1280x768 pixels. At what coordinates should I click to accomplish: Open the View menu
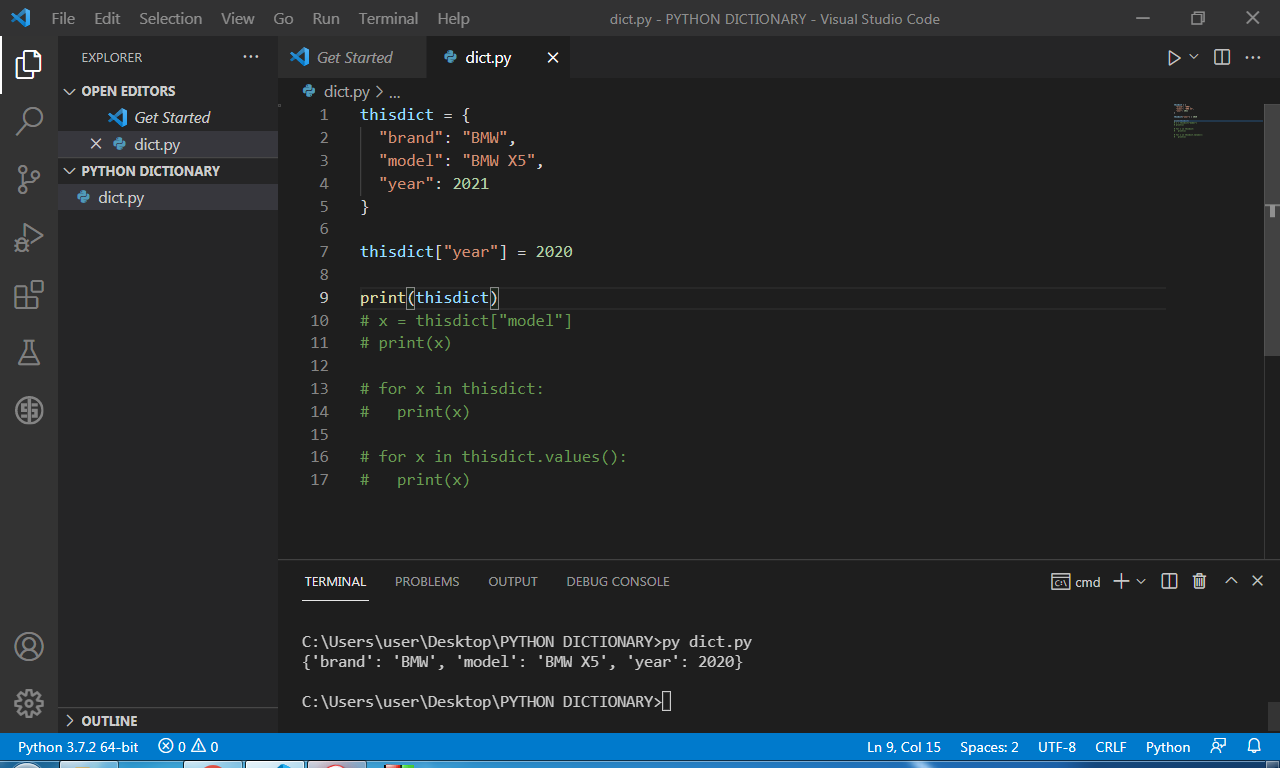[237, 19]
